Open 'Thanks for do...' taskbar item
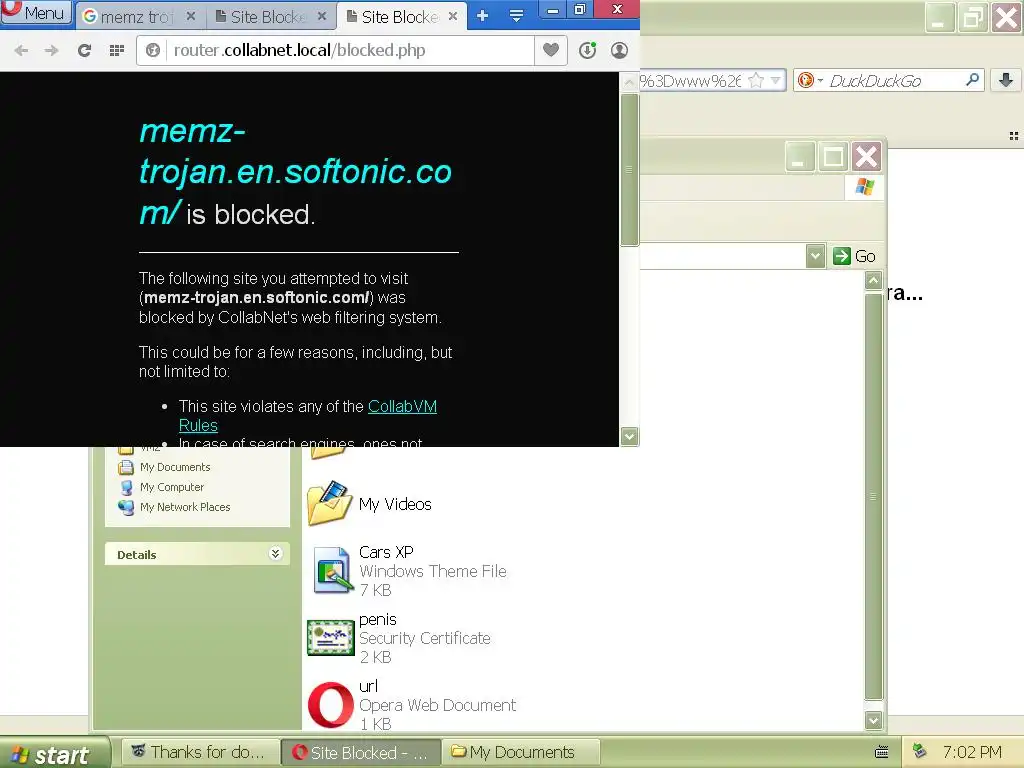1024x768 pixels. [199, 752]
